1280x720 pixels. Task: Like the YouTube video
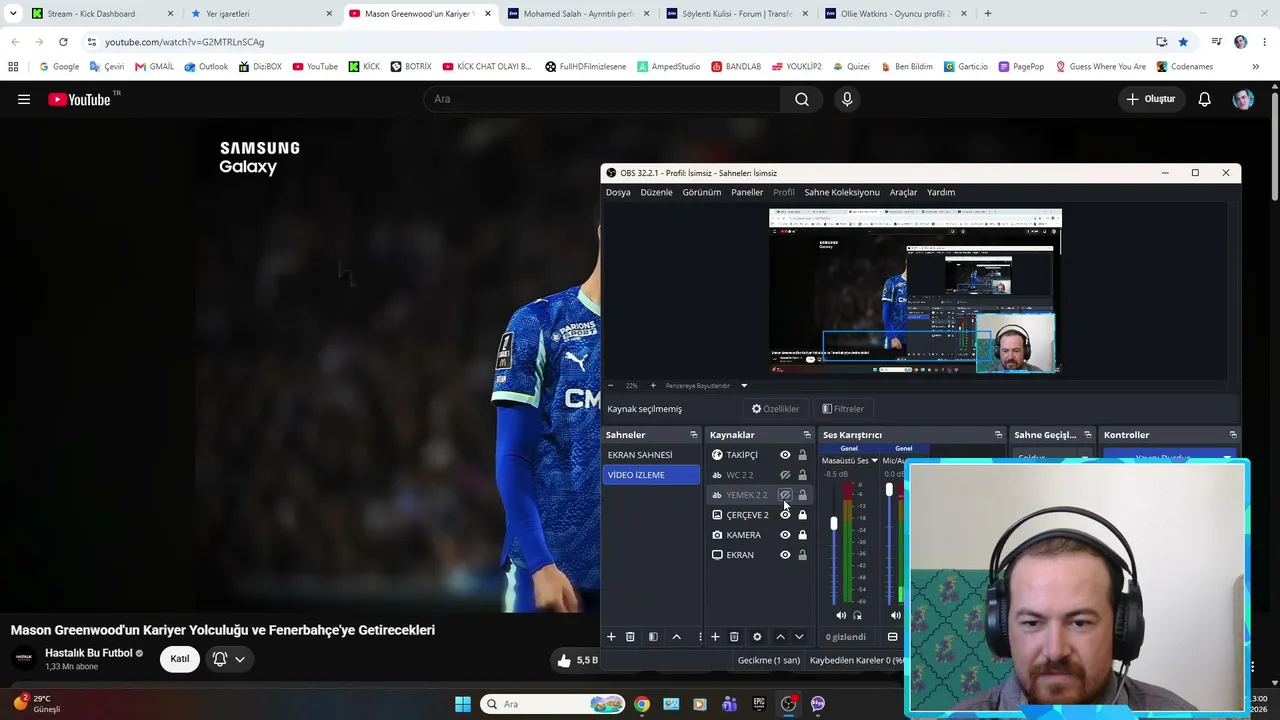click(577, 660)
